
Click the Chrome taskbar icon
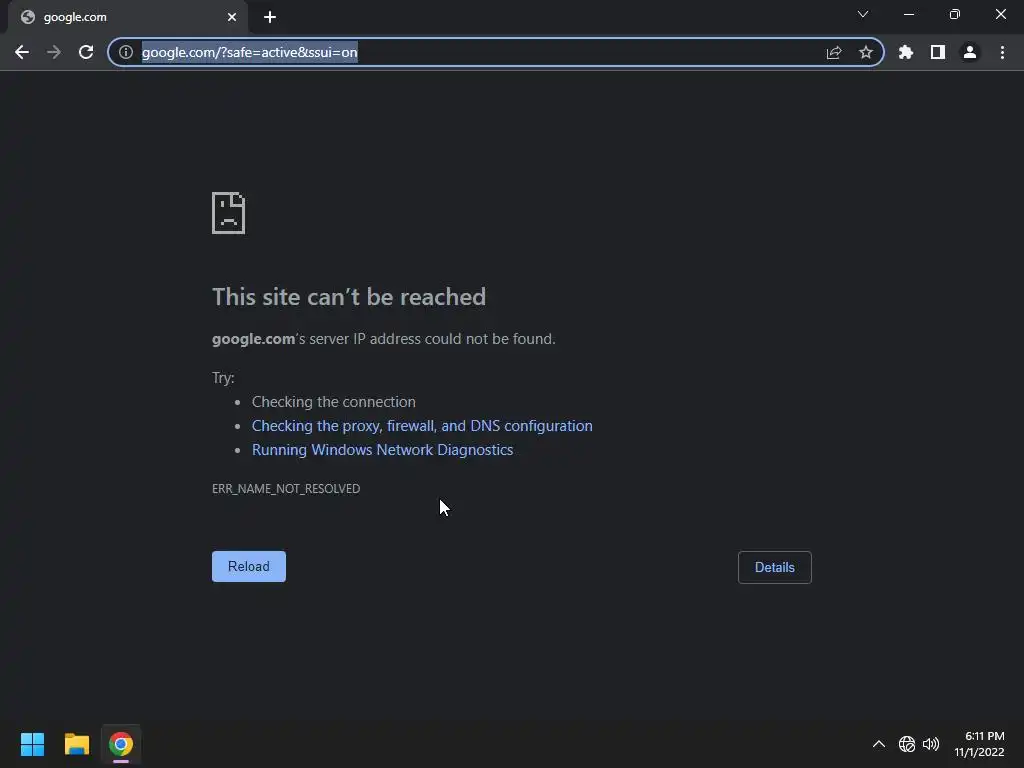[x=121, y=744]
